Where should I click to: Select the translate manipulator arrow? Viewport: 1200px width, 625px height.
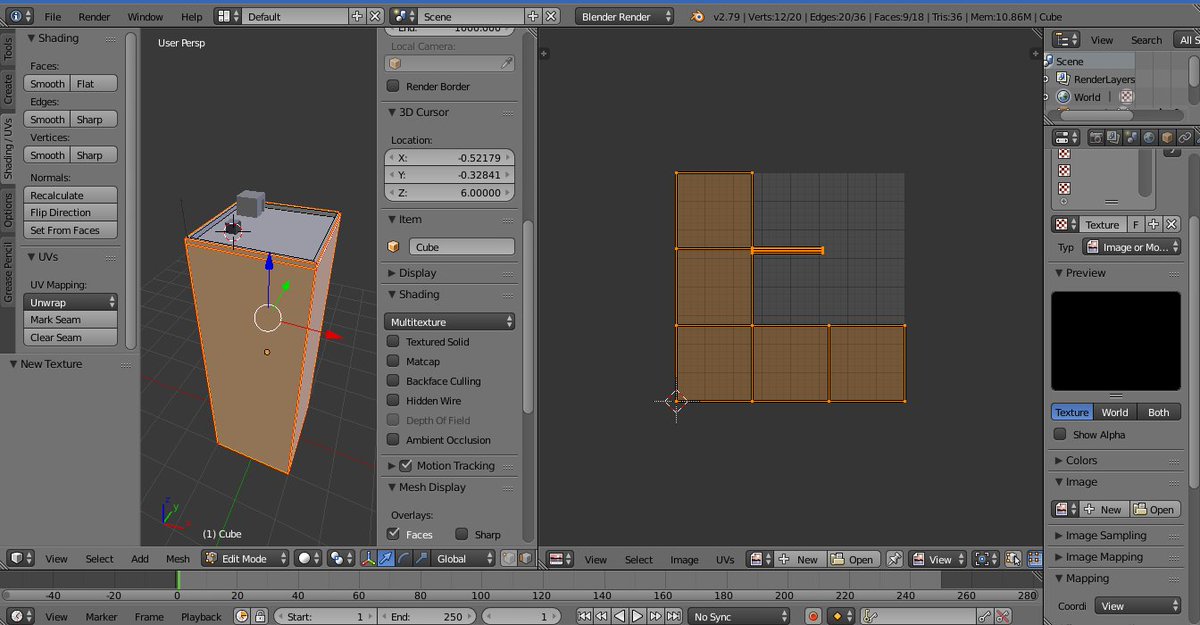tap(385, 558)
